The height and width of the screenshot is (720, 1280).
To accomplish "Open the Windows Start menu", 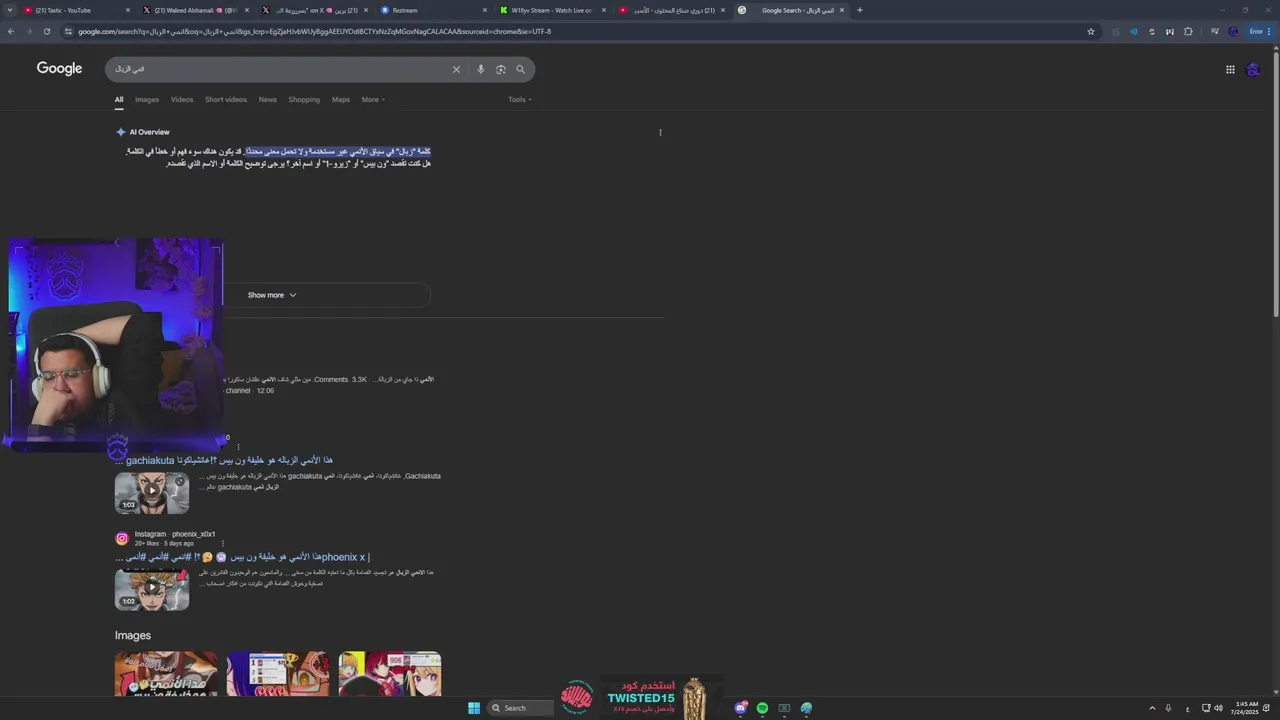I will tap(474, 708).
